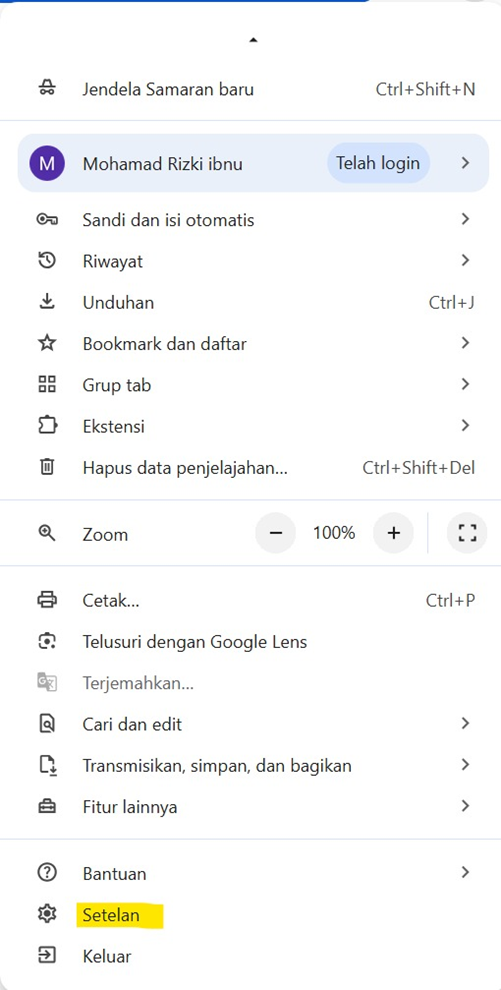Decrease zoom with the minus button

point(275,533)
